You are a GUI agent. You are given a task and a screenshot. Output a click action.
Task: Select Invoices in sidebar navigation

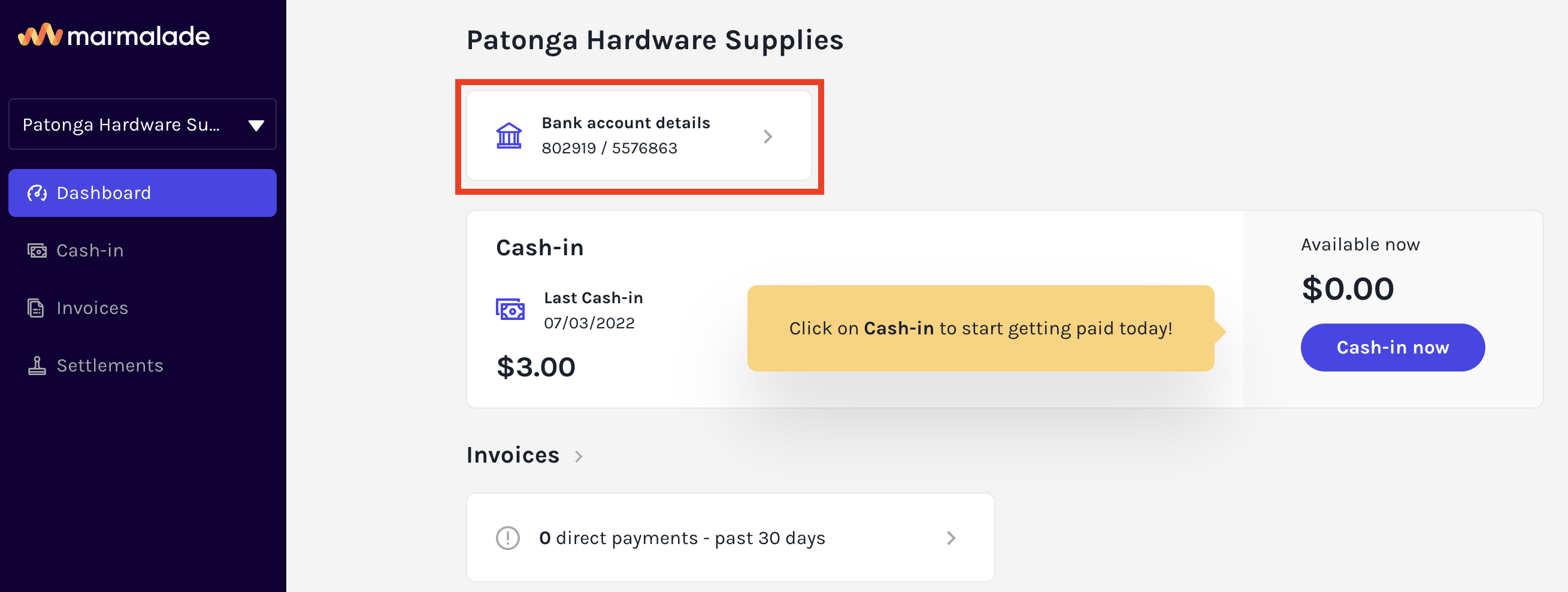tap(92, 308)
